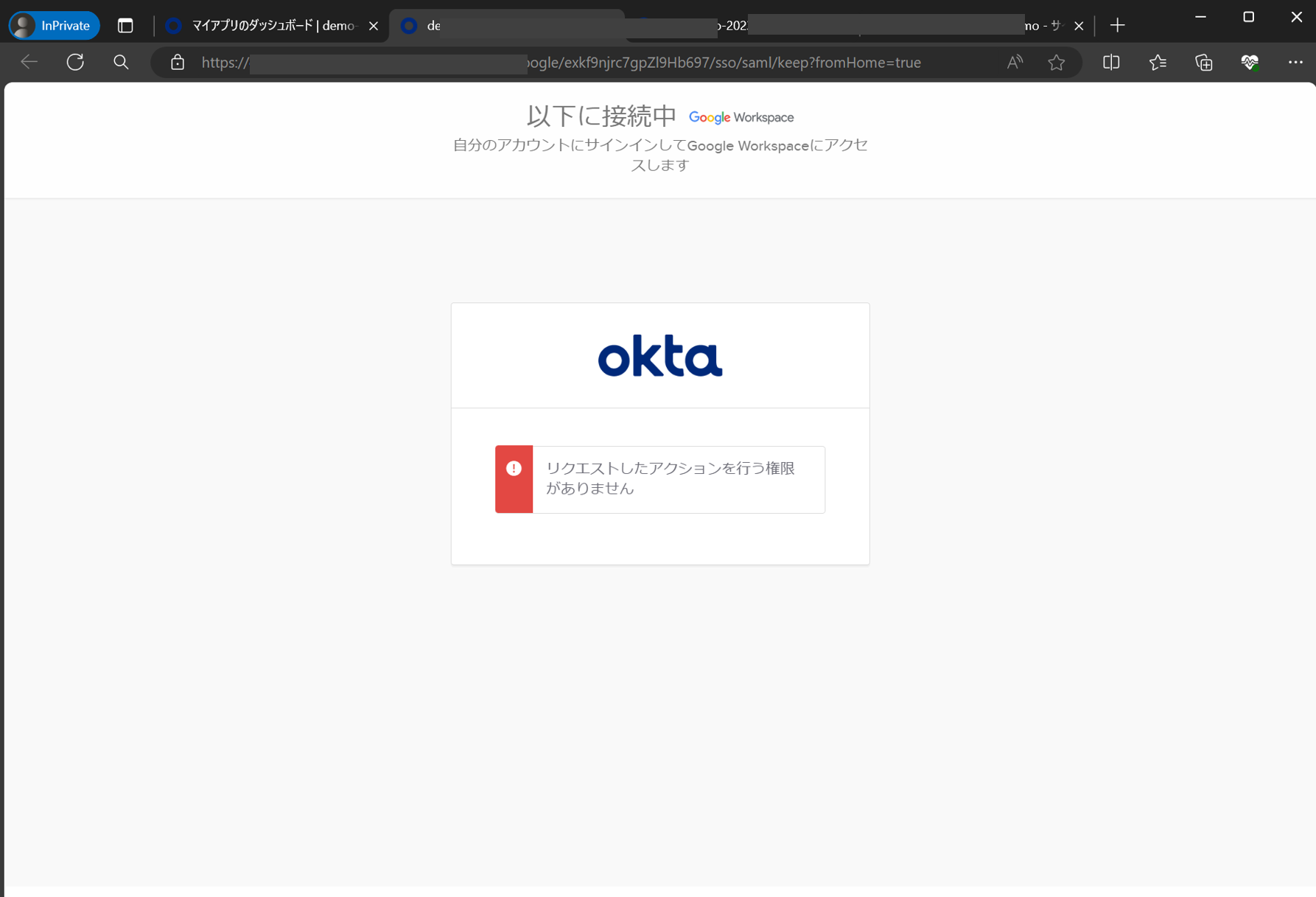
Task: Open the Collections panel
Action: [x=1204, y=63]
